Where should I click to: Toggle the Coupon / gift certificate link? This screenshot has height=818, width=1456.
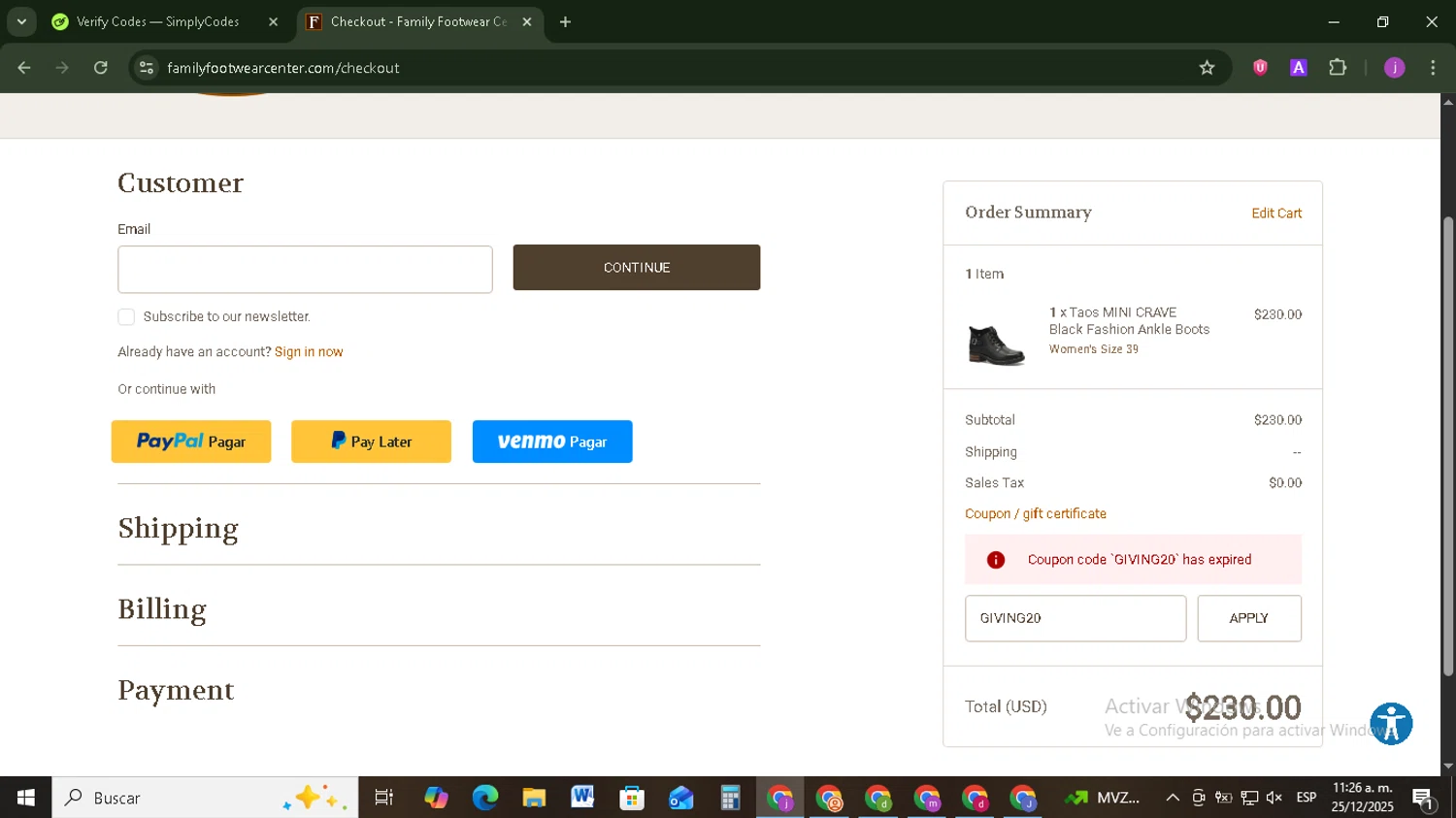click(x=1036, y=513)
